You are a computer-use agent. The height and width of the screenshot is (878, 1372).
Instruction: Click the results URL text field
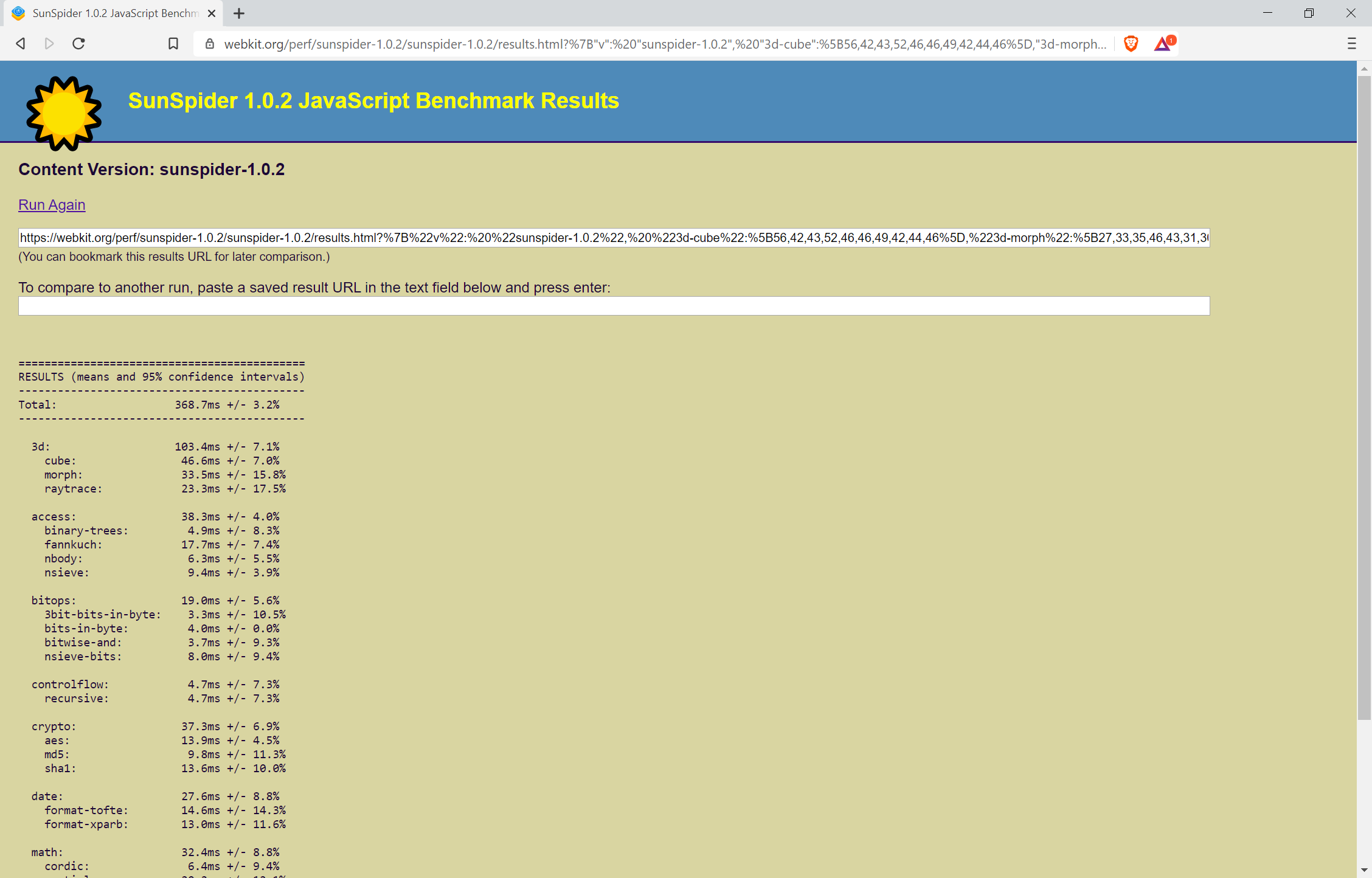tap(614, 238)
